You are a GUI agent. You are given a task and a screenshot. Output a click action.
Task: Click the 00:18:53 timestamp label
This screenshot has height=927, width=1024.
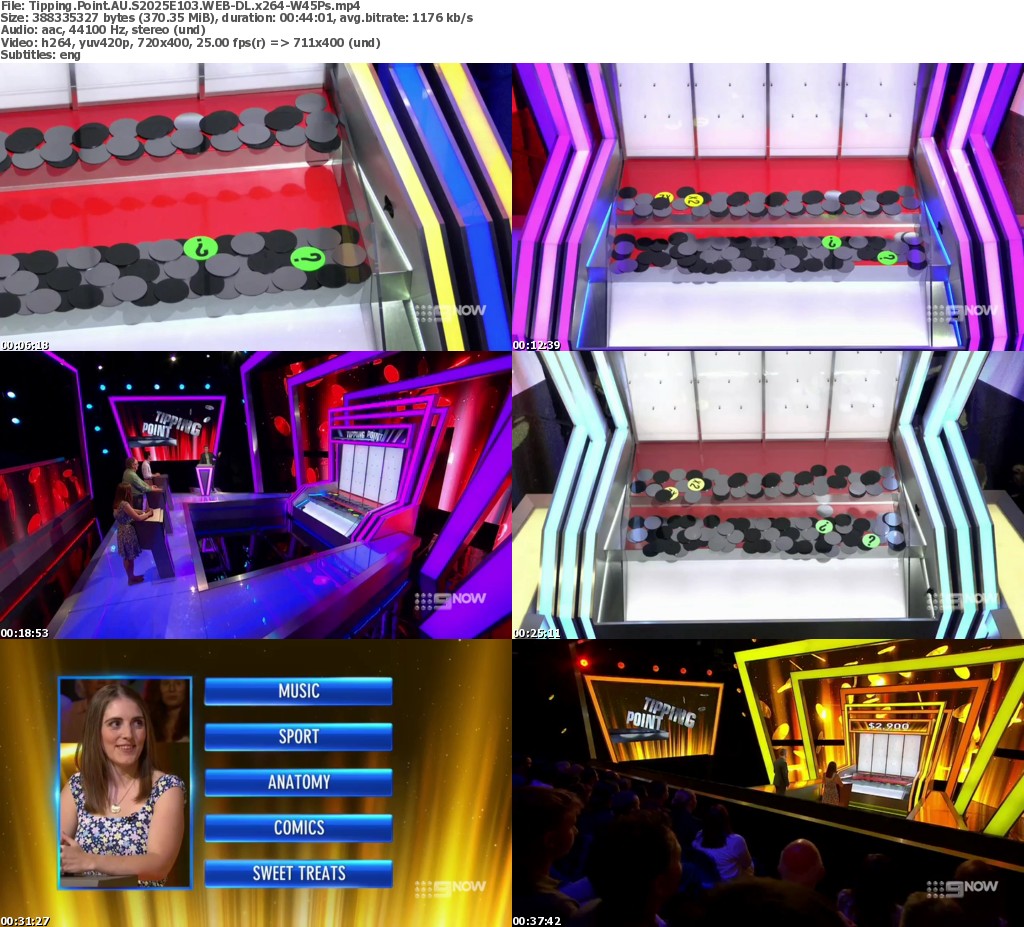pos(25,633)
